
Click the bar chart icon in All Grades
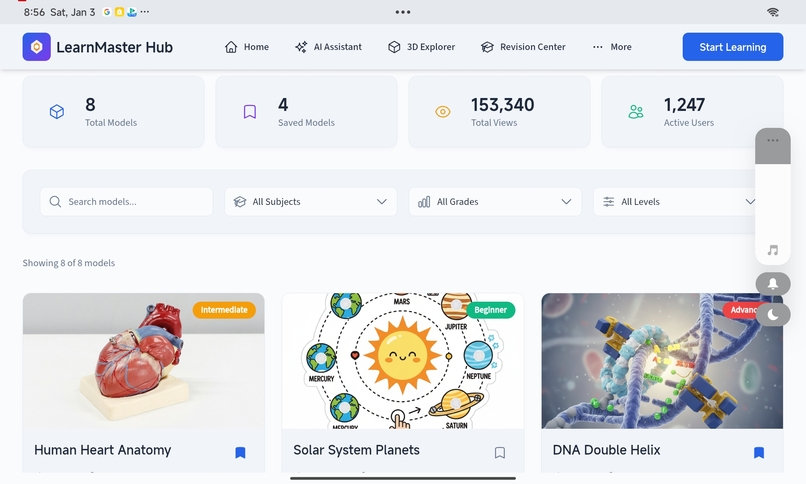point(424,201)
